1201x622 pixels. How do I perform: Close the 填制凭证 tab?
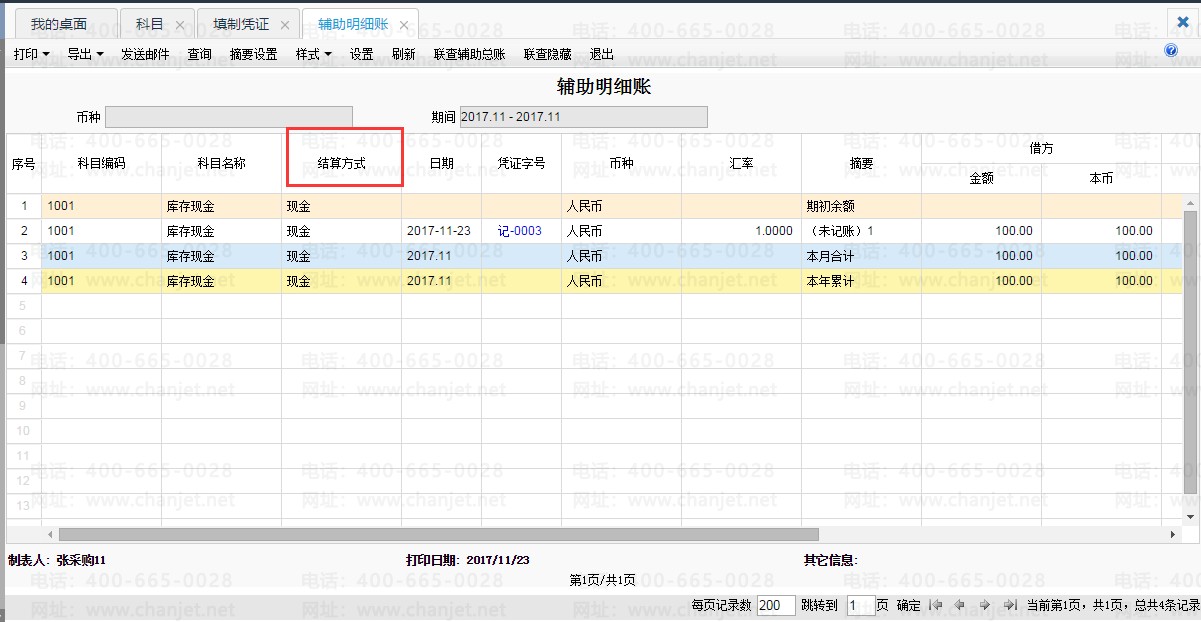[285, 24]
